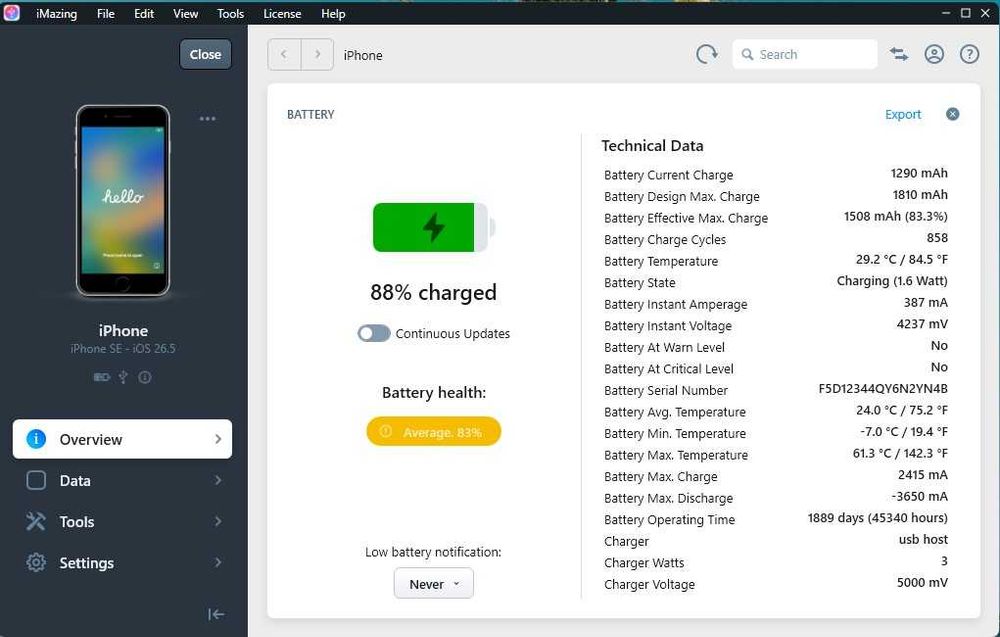Open the three-dot device options menu
This screenshot has height=637, width=1000.
pyautogui.click(x=207, y=119)
